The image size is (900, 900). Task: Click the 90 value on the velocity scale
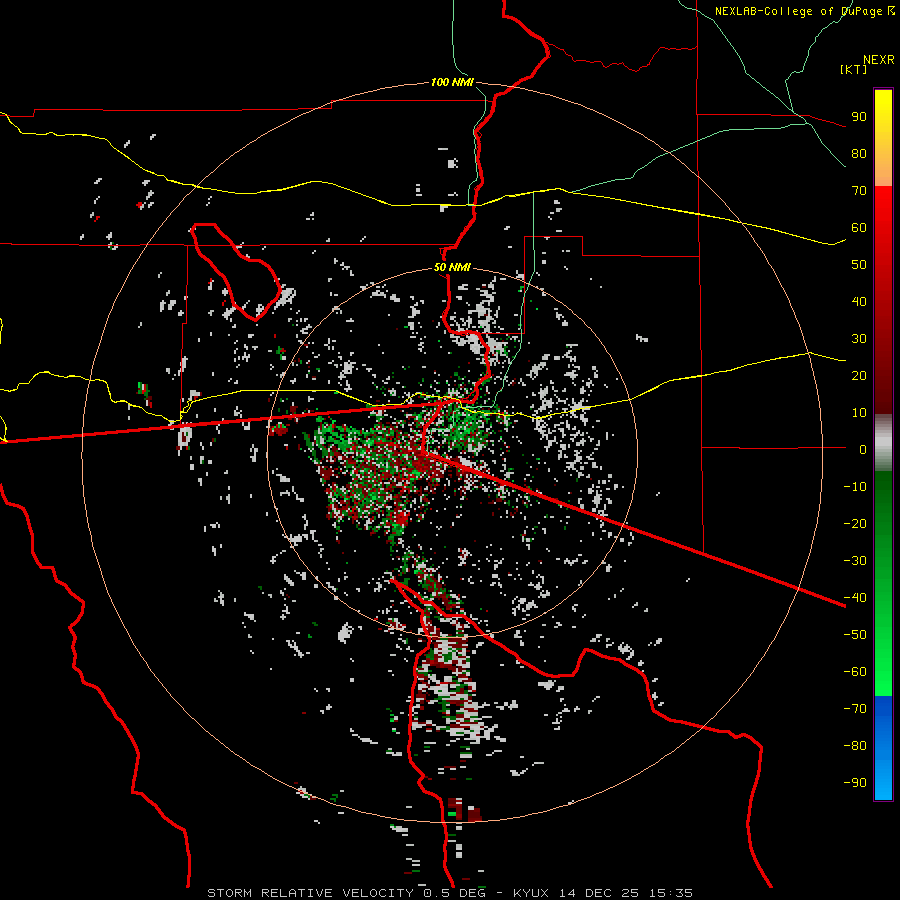pos(859,117)
